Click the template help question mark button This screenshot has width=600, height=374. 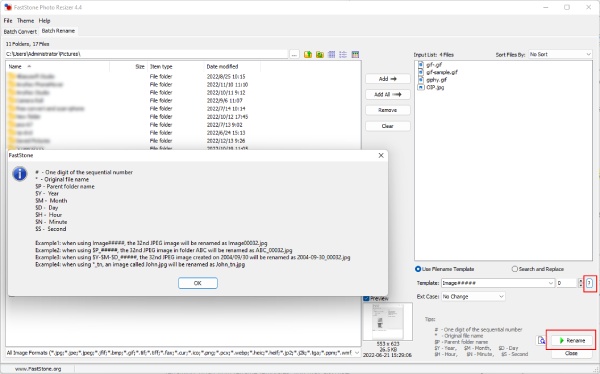(x=589, y=283)
